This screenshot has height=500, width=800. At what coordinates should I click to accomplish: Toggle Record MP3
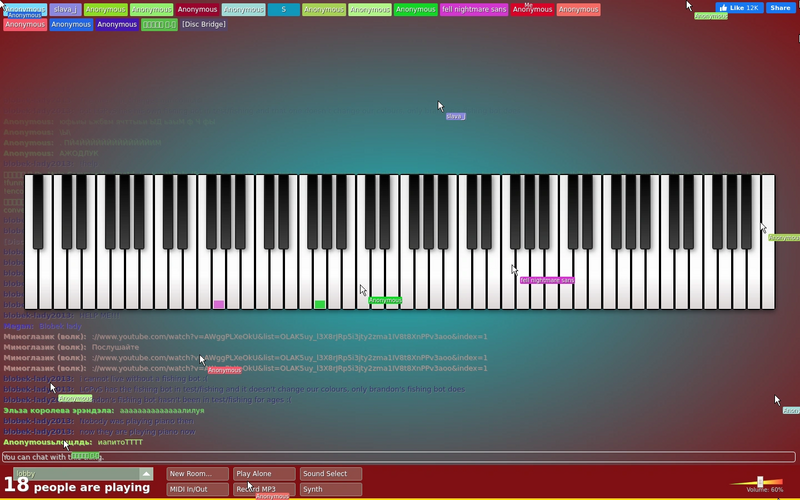point(264,489)
